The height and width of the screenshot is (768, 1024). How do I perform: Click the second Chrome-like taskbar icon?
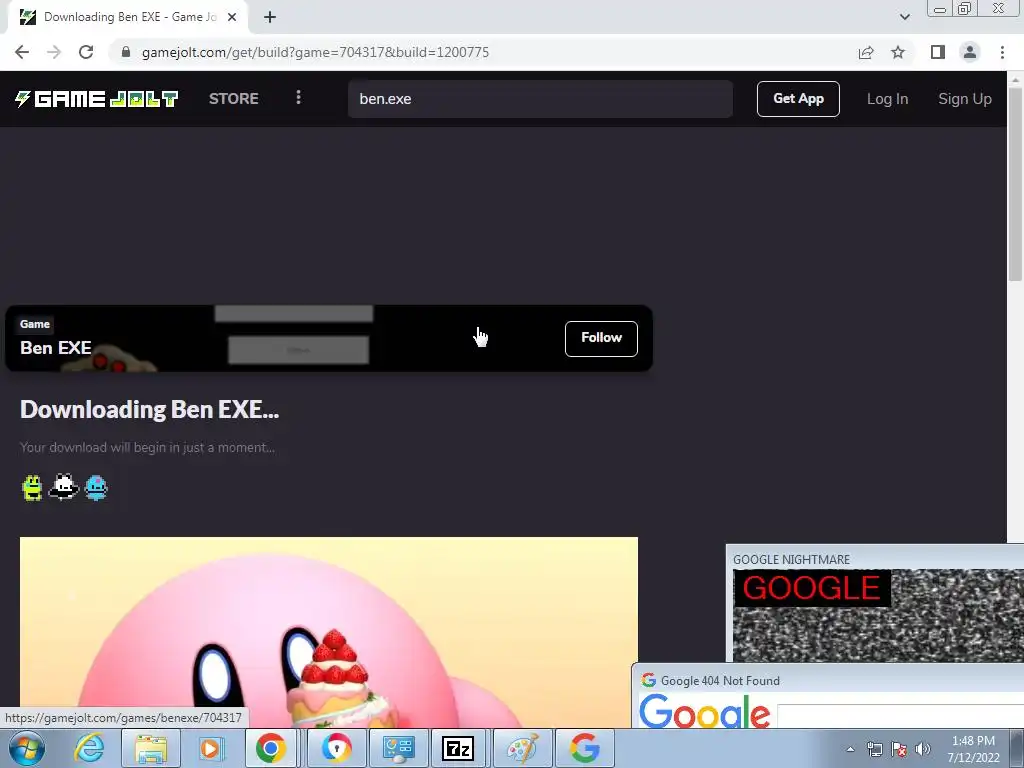pyautogui.click(x=336, y=748)
